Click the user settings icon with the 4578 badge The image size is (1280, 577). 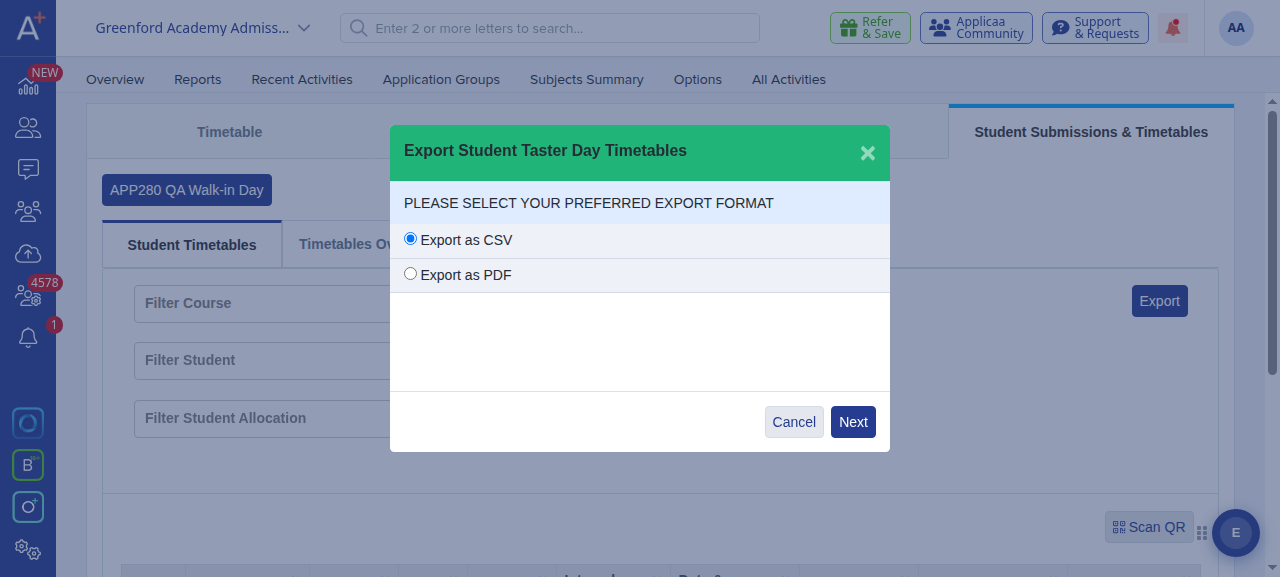(28, 296)
